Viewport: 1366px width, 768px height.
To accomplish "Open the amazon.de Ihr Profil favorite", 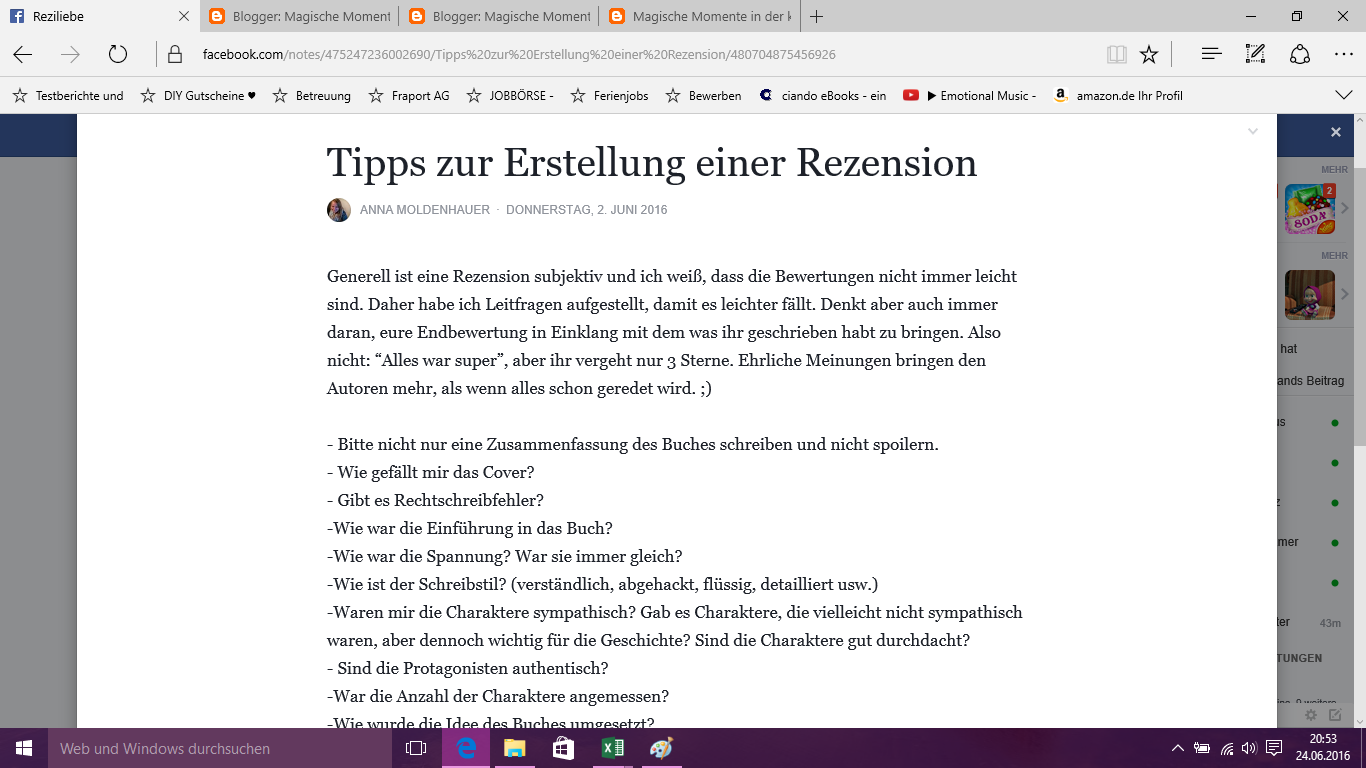I will point(1118,96).
